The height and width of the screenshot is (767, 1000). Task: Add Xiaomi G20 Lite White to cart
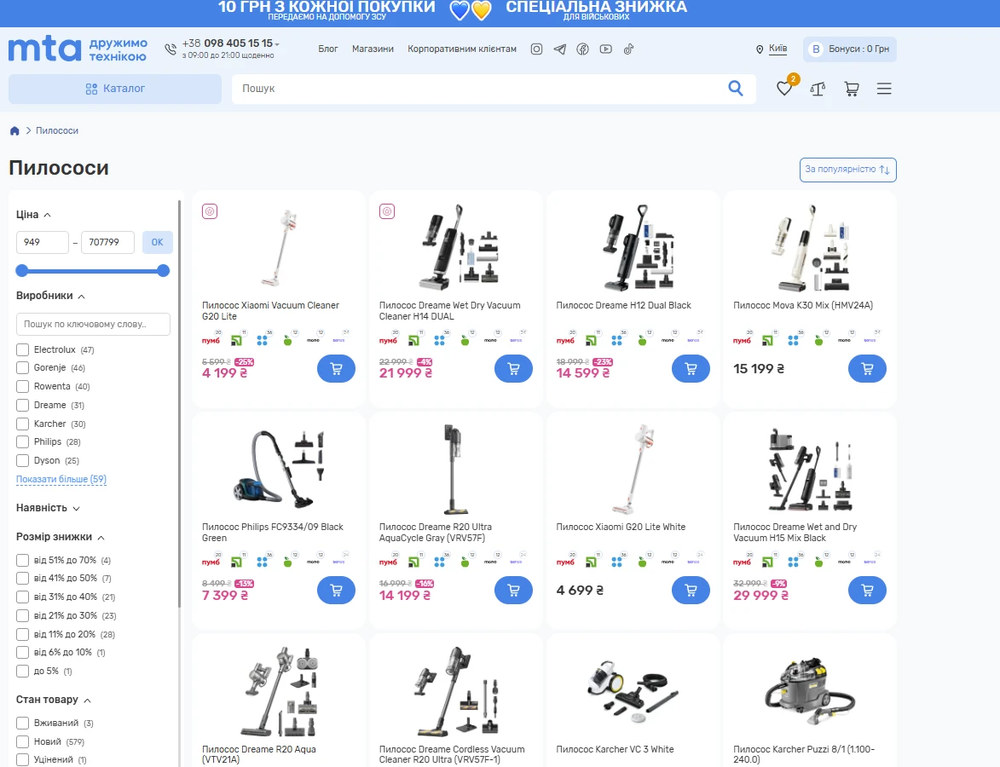click(x=691, y=590)
